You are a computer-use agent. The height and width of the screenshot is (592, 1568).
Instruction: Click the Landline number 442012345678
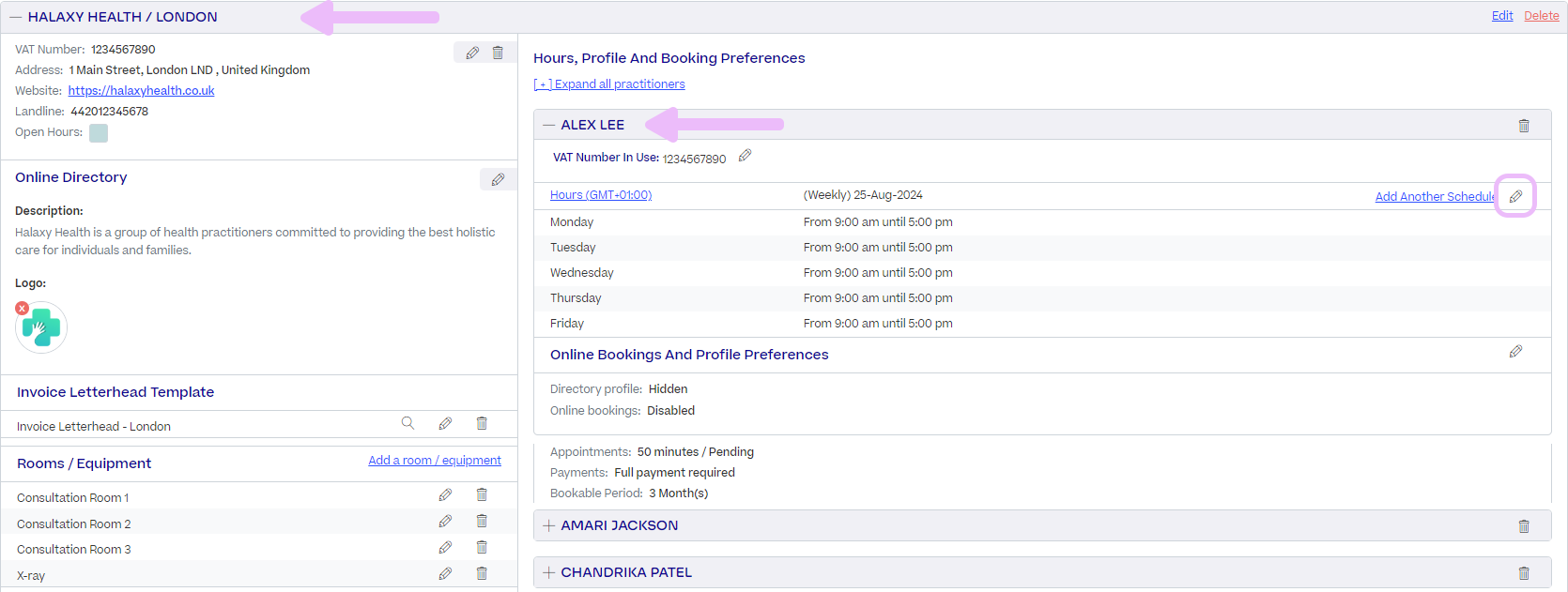coord(110,112)
